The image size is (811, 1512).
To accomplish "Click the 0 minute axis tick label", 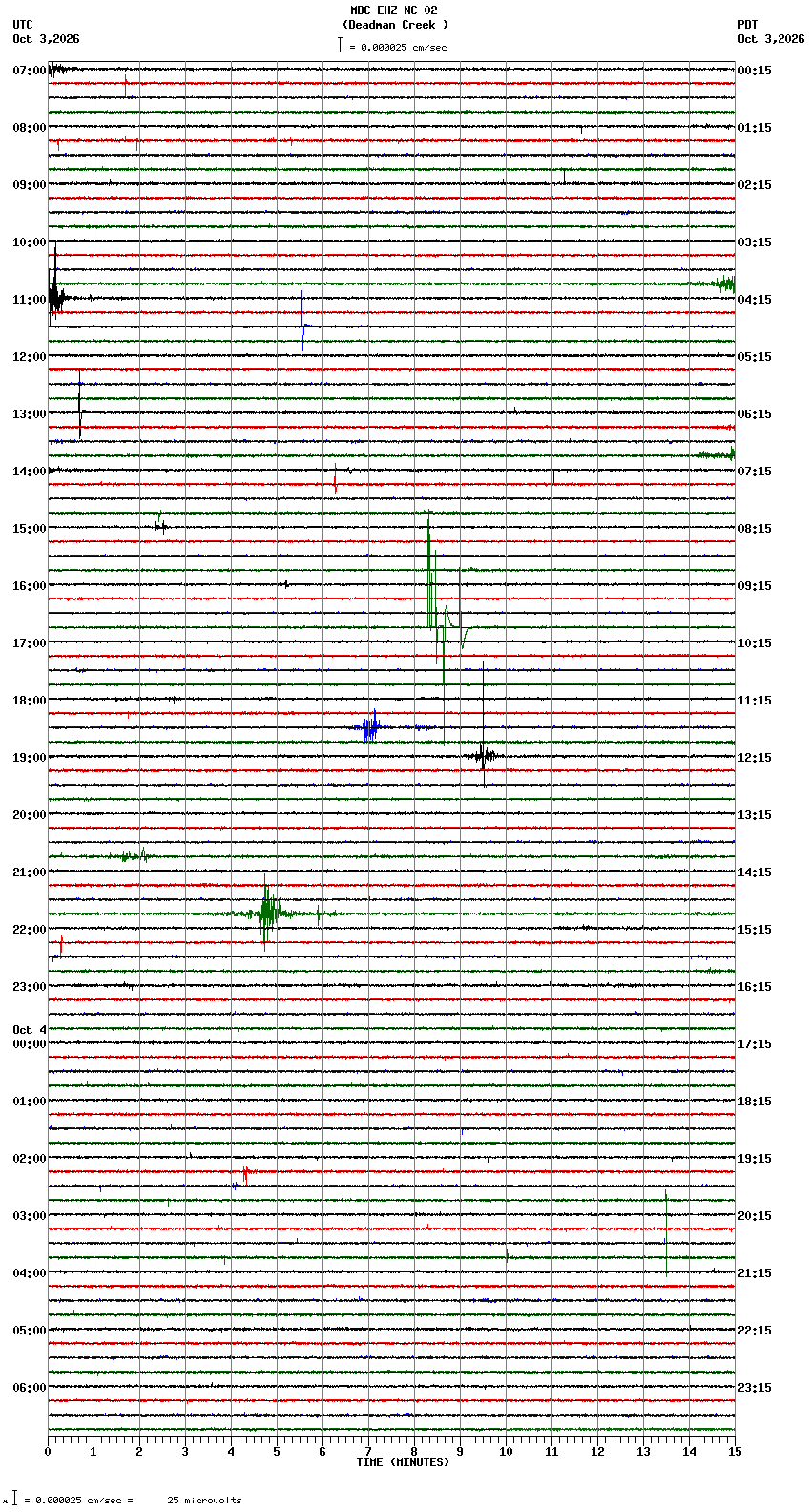I will [x=48, y=1452].
